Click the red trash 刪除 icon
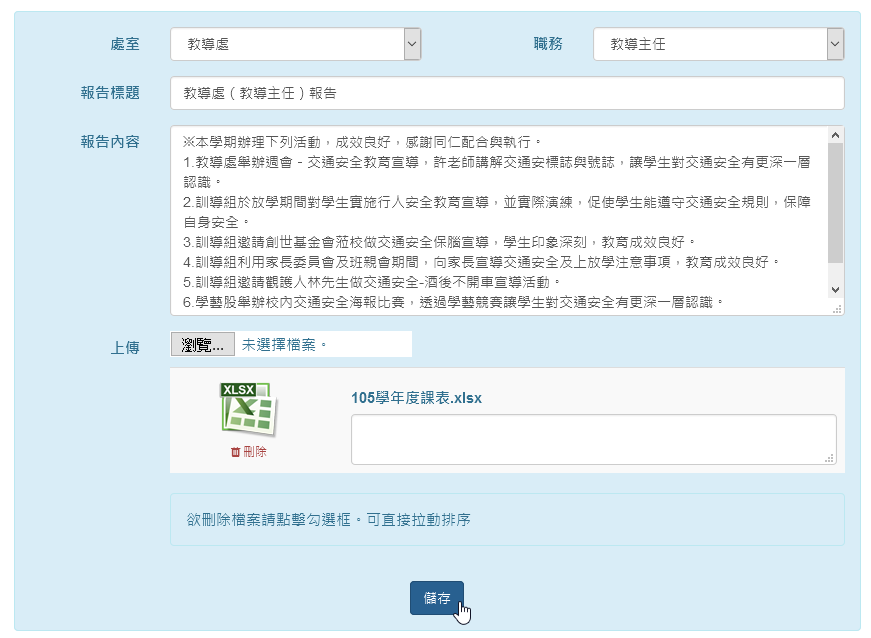The height and width of the screenshot is (638, 871). click(x=236, y=452)
